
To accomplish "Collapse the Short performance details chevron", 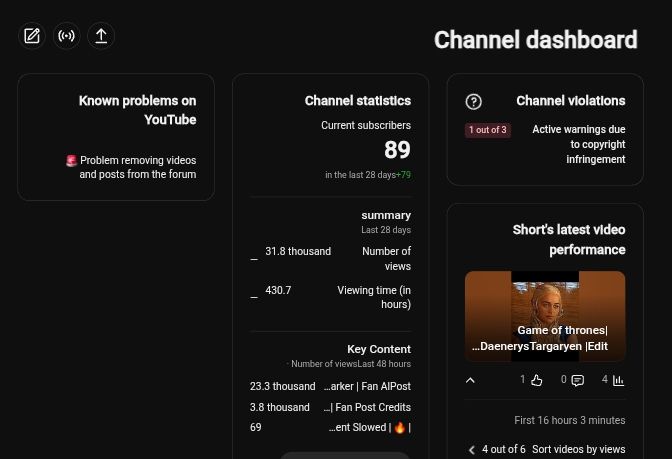I will 470,380.
